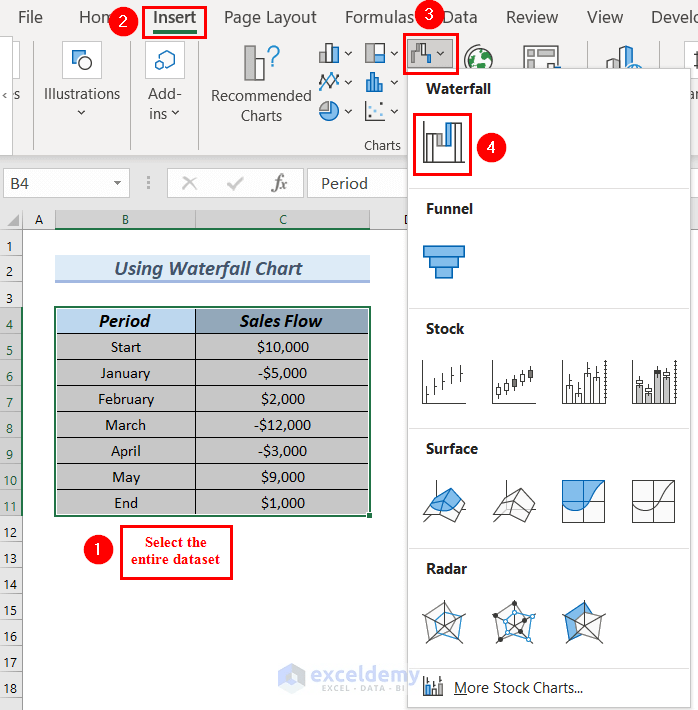Insert 3-D Surface chart
The image size is (698, 710).
click(443, 502)
